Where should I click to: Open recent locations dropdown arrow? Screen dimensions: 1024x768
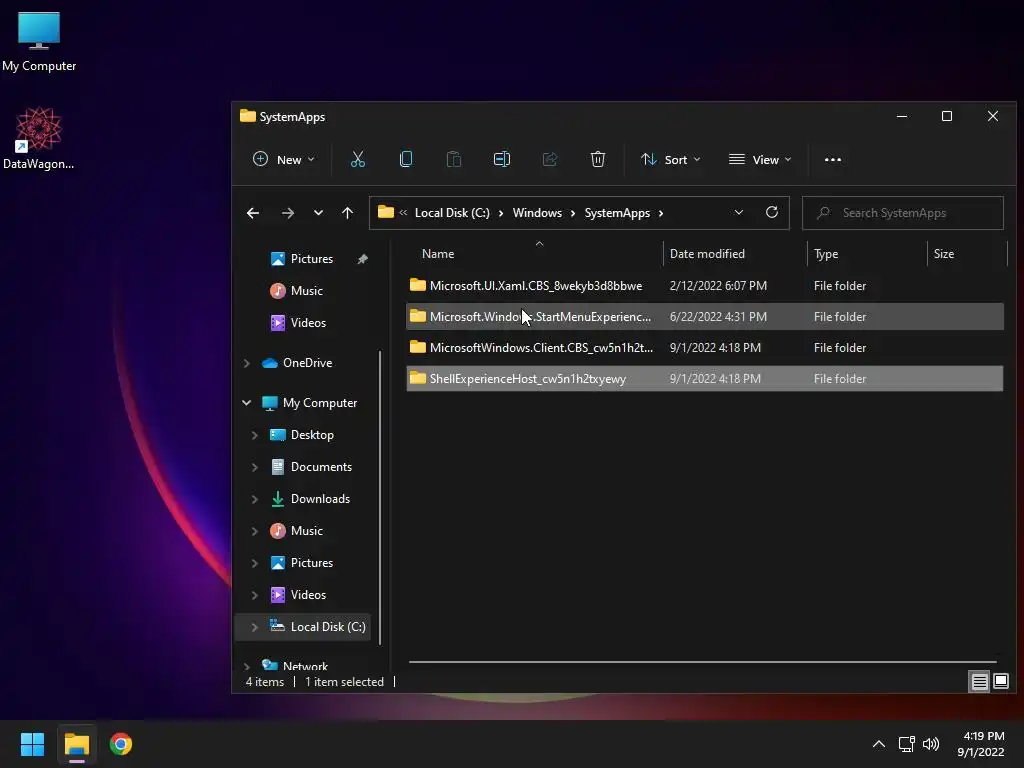[x=318, y=213]
